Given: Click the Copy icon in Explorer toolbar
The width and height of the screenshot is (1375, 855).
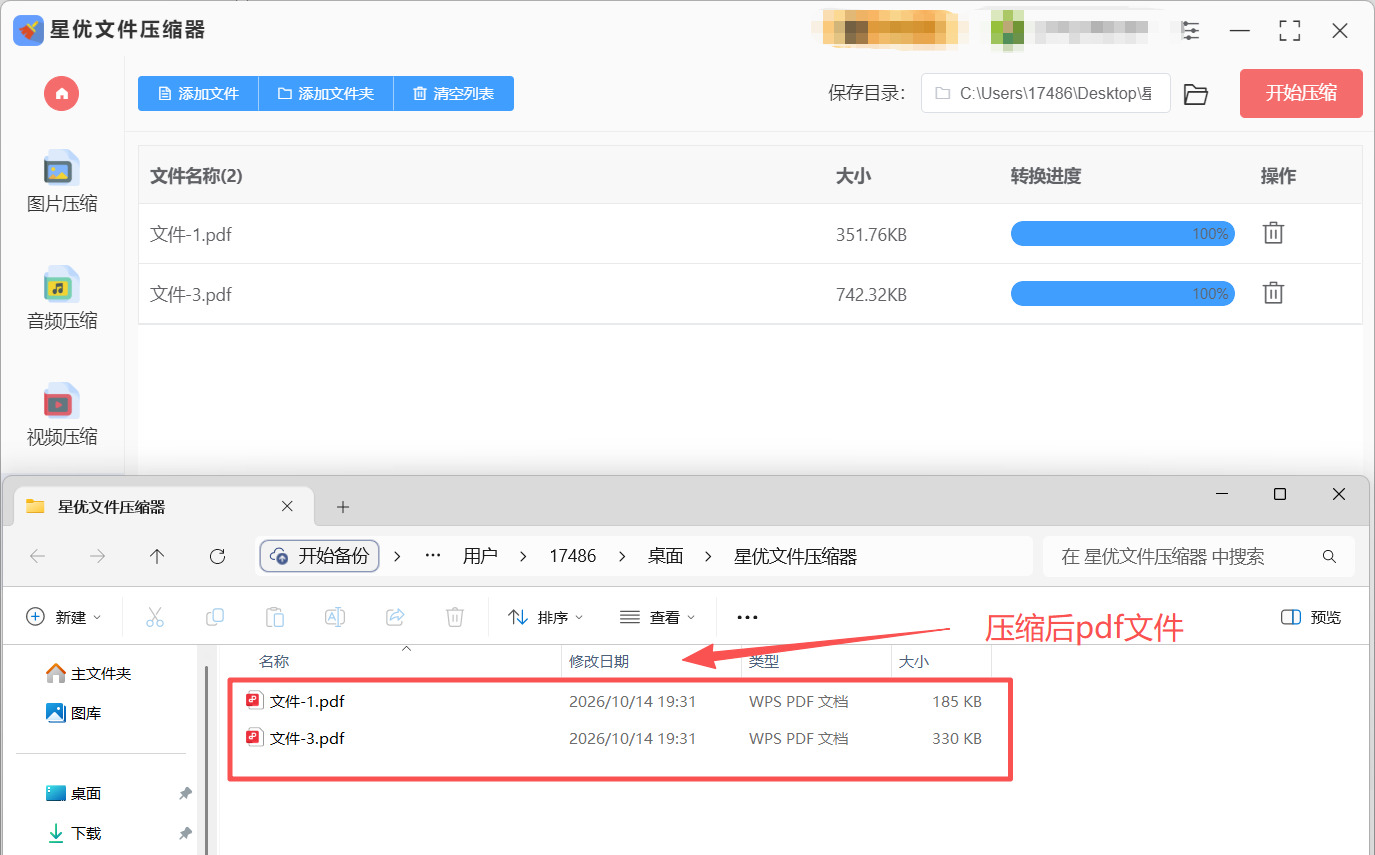Looking at the screenshot, I should point(215,617).
